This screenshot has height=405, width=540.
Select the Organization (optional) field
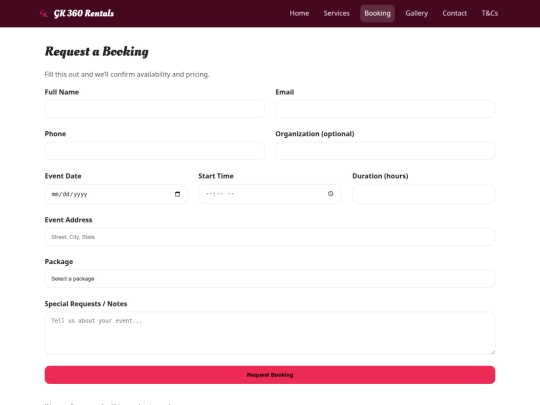385,150
